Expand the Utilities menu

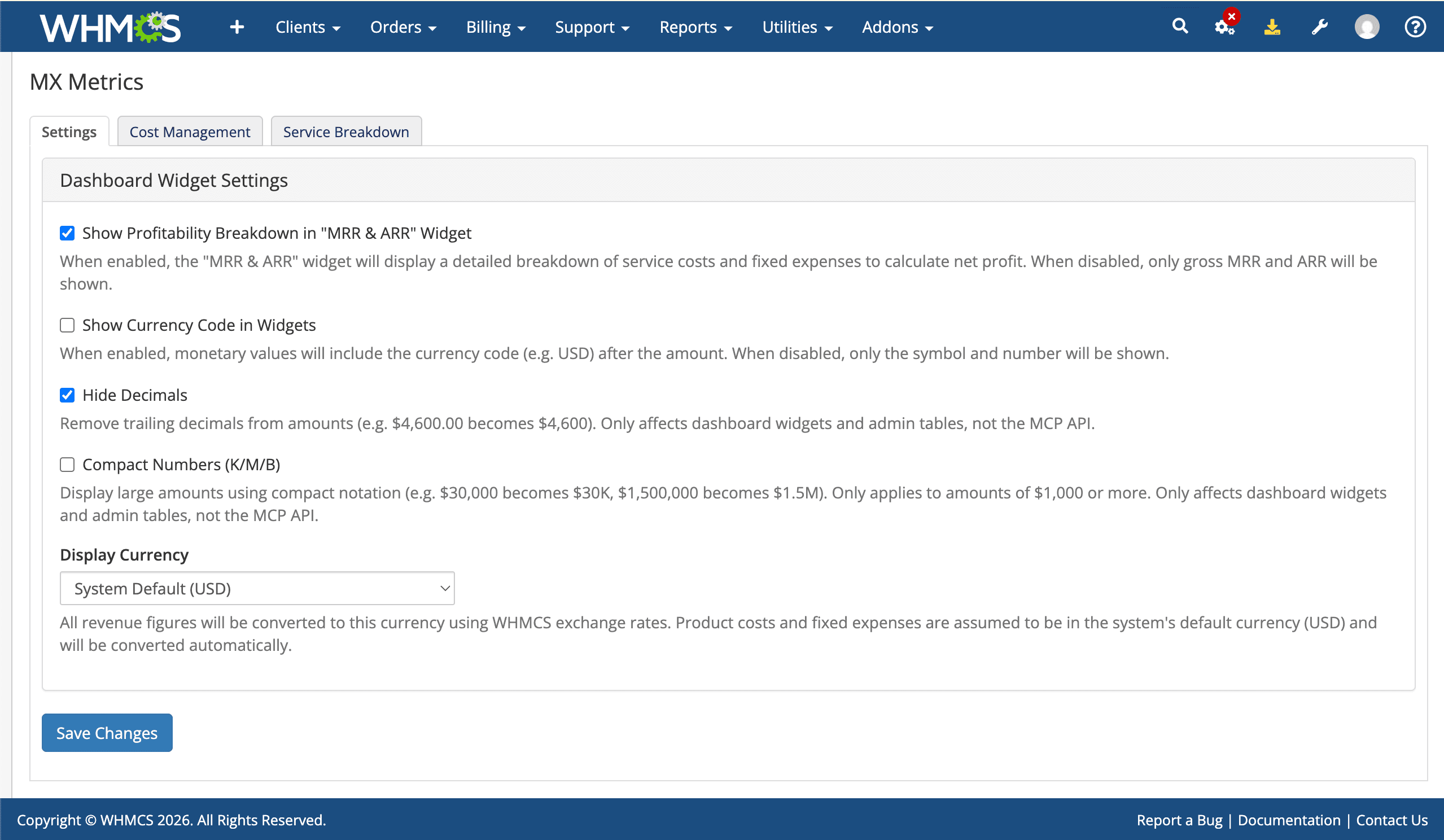[797, 27]
